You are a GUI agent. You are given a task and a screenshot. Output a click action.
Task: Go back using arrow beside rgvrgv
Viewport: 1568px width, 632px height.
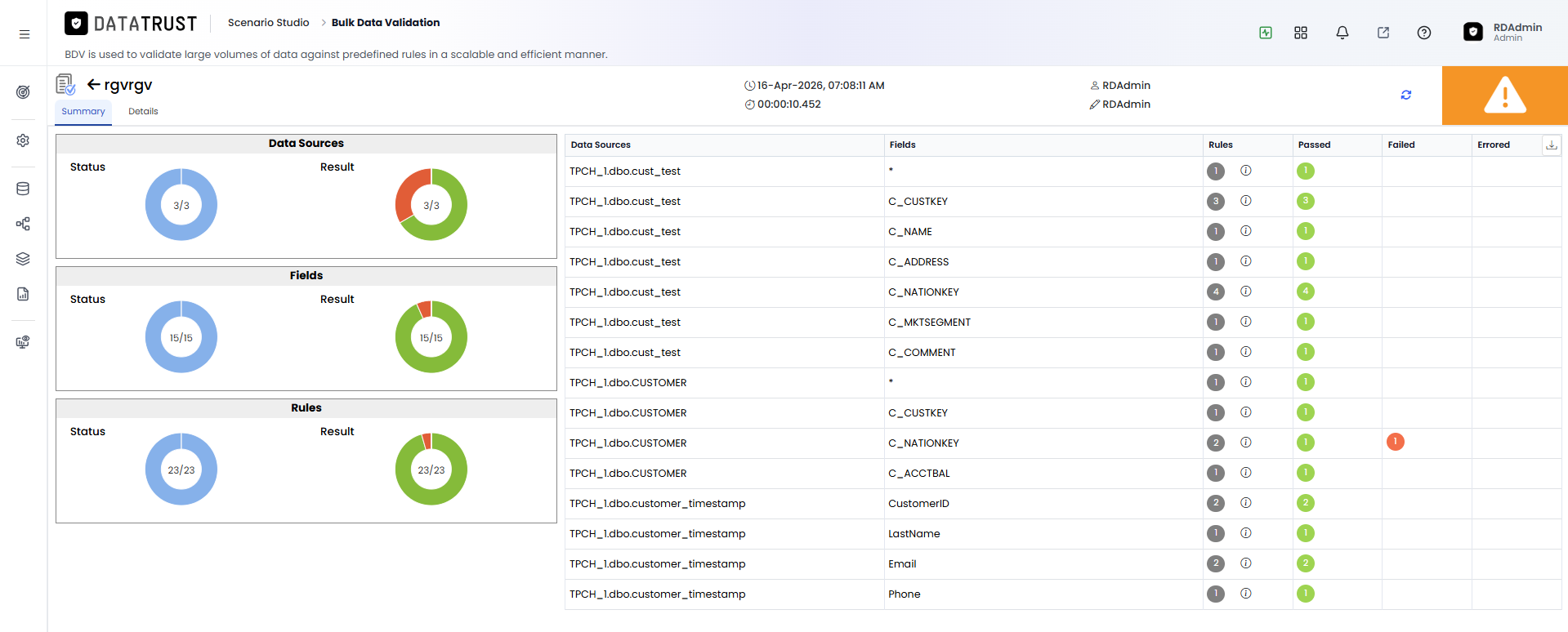(x=94, y=84)
